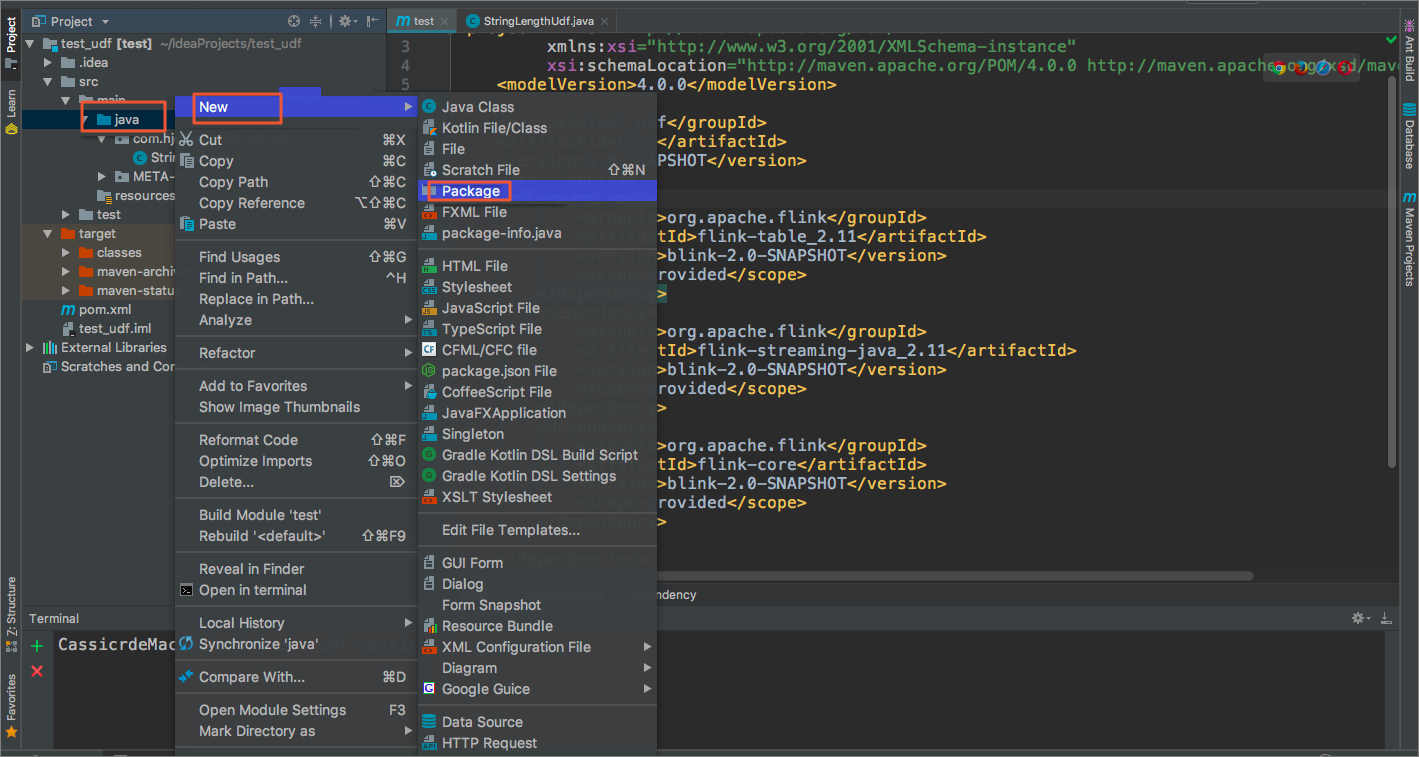Screen dimensions: 1419x757
Task: Expand the .idea folder
Action: coord(47,63)
